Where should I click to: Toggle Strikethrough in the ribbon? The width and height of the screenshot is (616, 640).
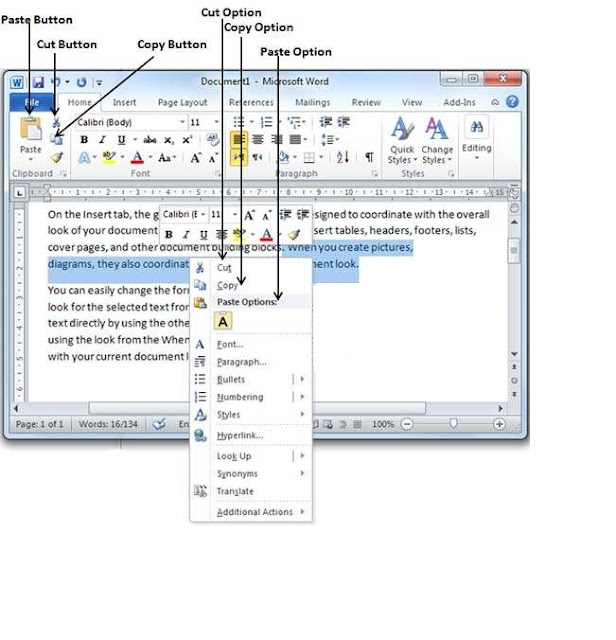[150, 140]
